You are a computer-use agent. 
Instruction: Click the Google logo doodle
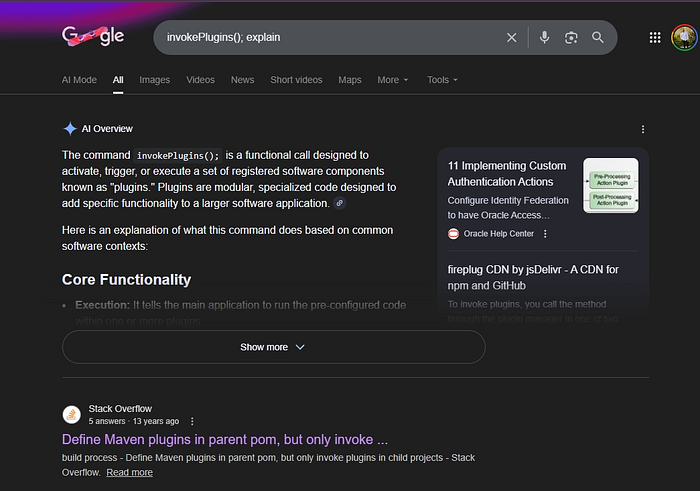(x=93, y=36)
